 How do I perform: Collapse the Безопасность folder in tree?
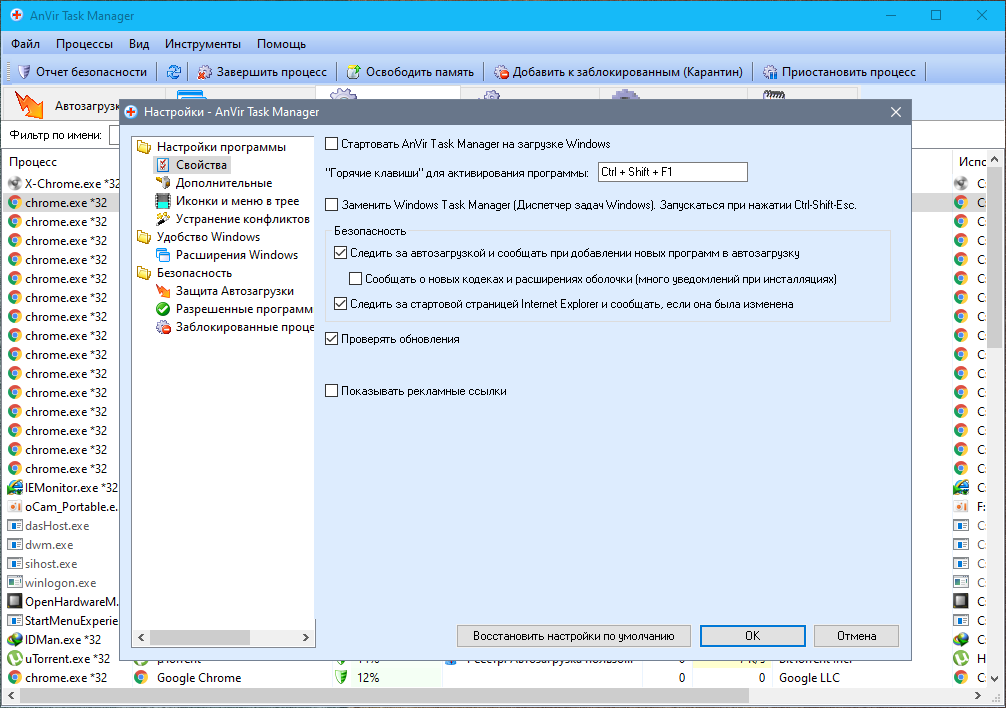tap(143, 273)
